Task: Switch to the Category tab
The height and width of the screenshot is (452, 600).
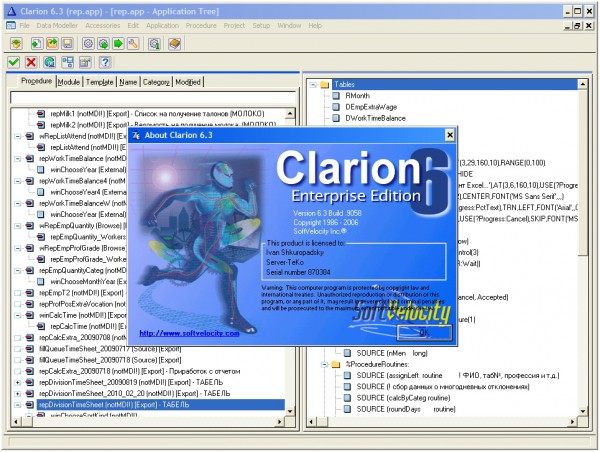Action: pos(156,82)
